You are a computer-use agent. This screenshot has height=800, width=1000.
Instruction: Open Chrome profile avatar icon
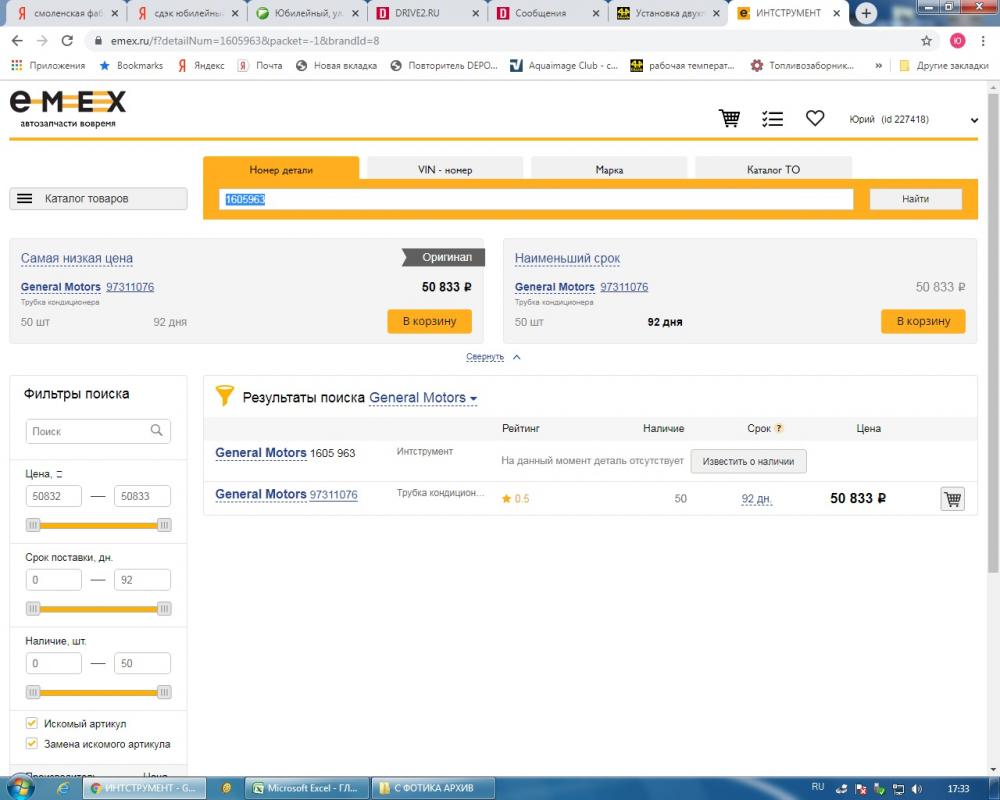957,41
